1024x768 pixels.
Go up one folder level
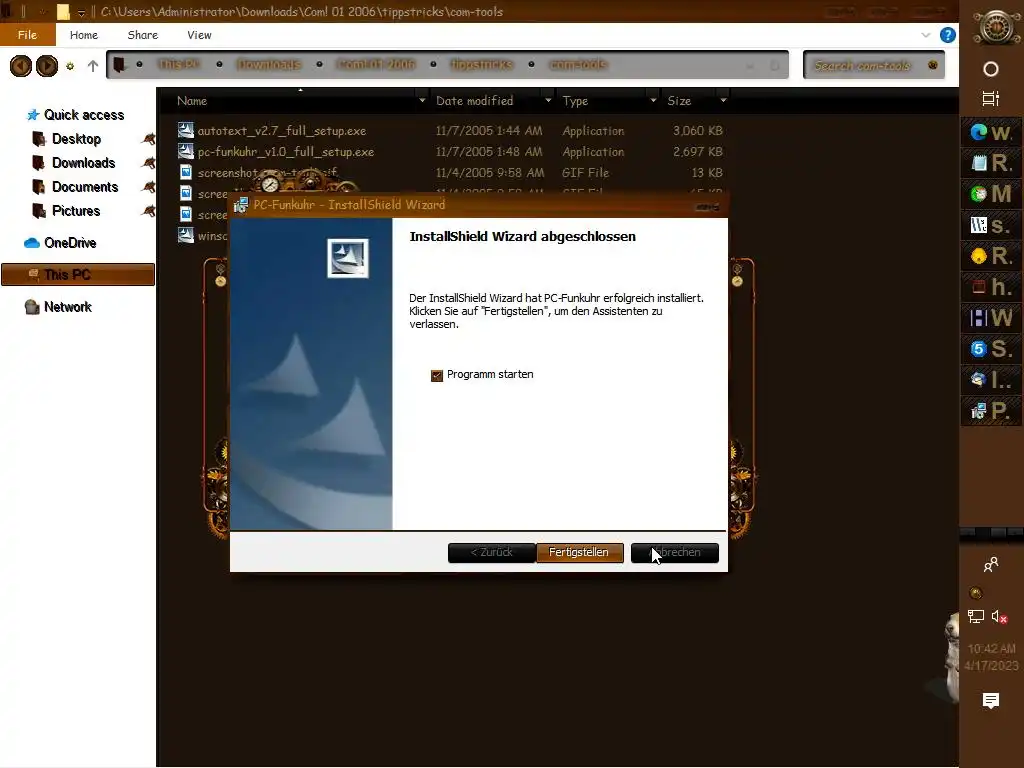pyautogui.click(x=93, y=66)
